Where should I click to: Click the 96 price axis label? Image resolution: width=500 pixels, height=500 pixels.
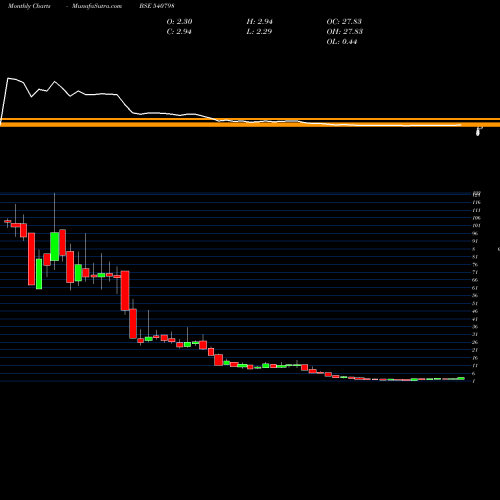pos(475,233)
